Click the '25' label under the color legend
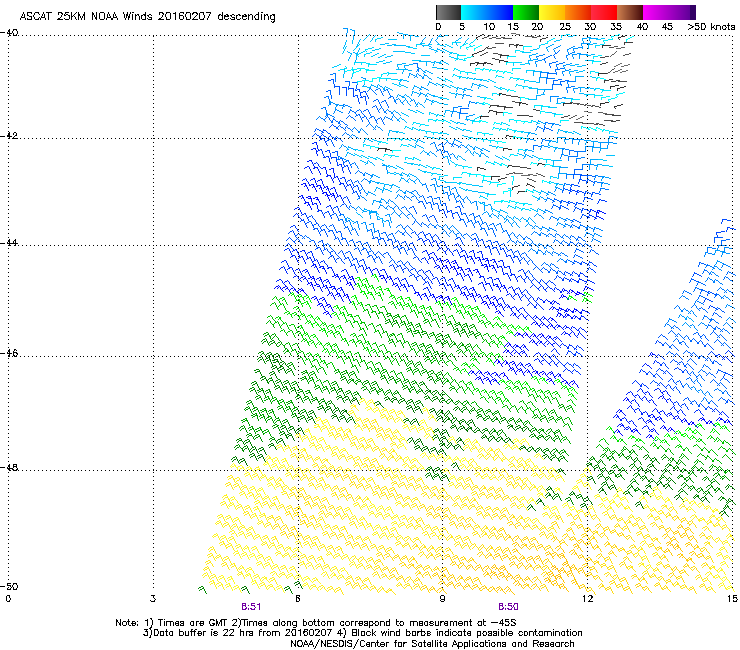The width and height of the screenshot is (740, 650). (x=565, y=27)
